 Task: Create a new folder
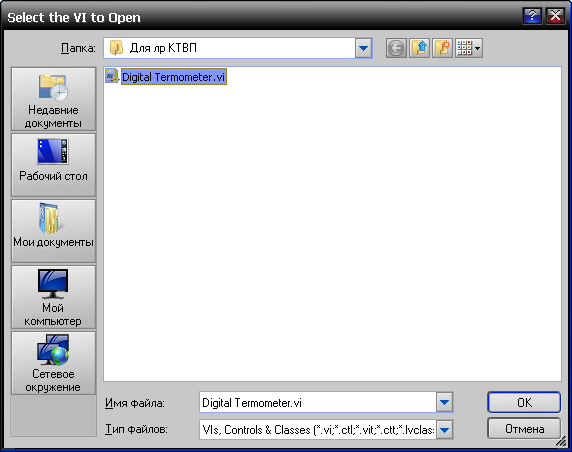coord(442,48)
